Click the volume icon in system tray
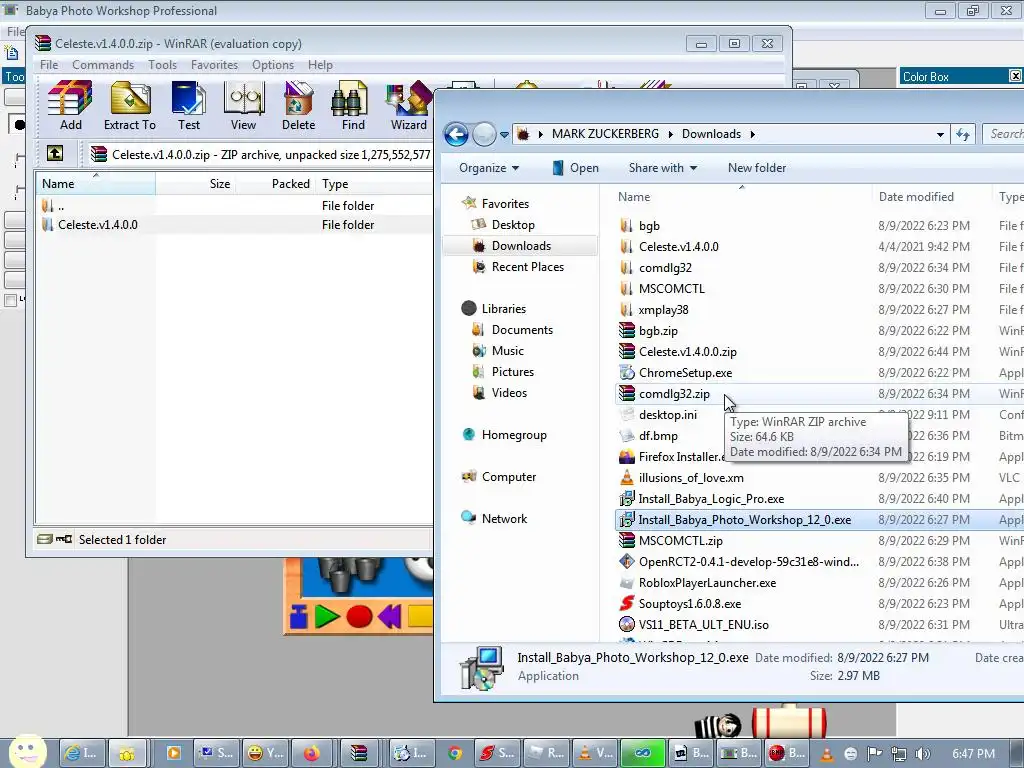Viewport: 1024px width, 768px height. point(922,754)
